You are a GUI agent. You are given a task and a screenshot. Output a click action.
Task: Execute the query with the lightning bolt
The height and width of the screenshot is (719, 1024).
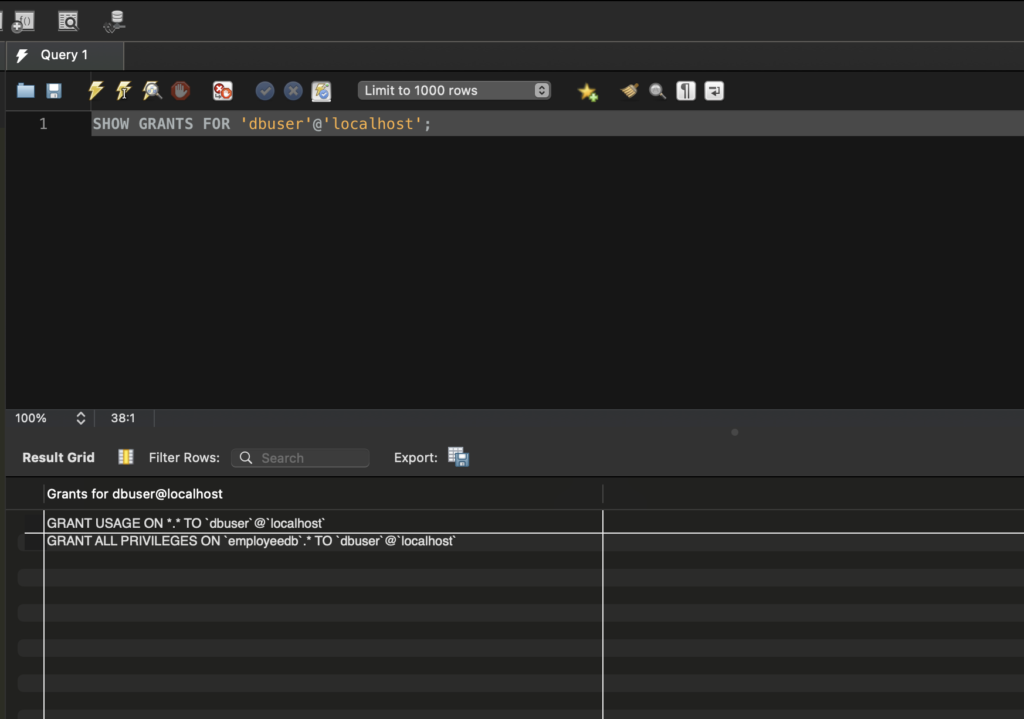point(96,91)
